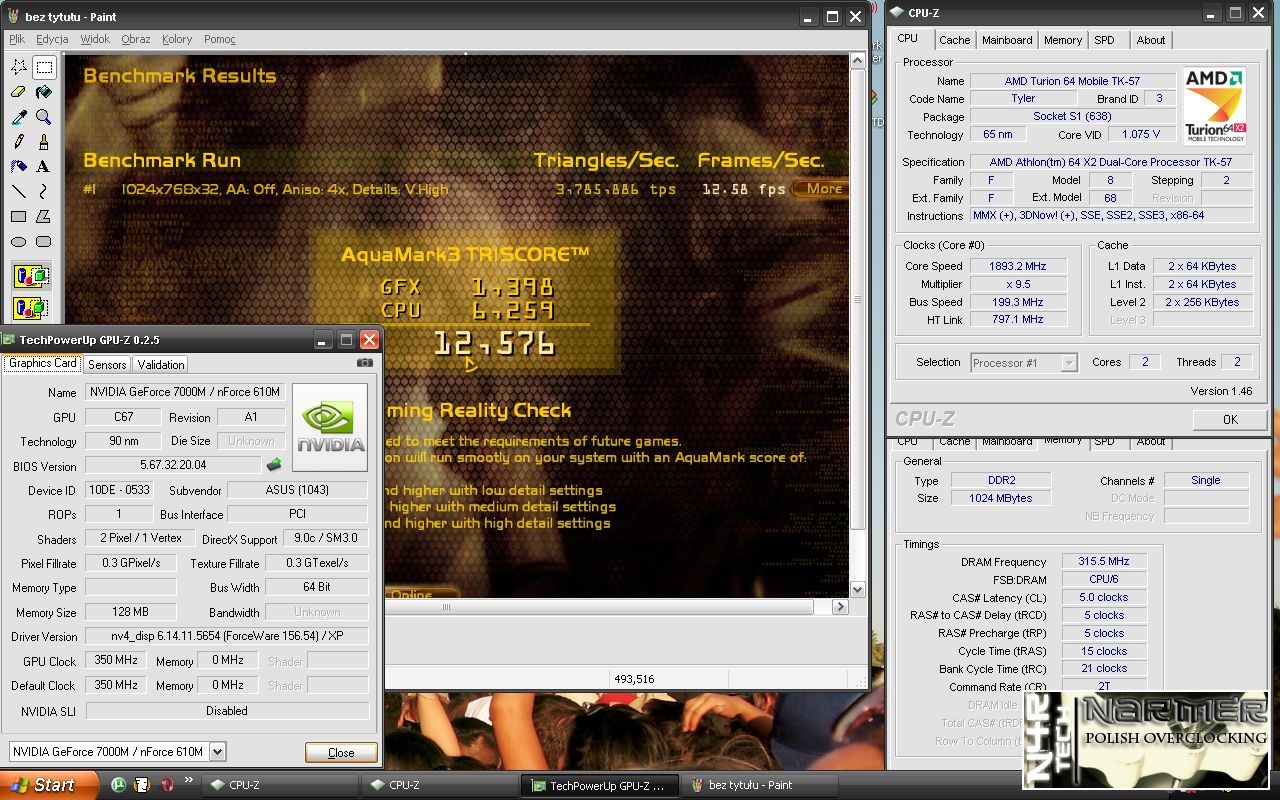
Task: Open the Cache tab in top CPU-Z window
Action: 954,40
